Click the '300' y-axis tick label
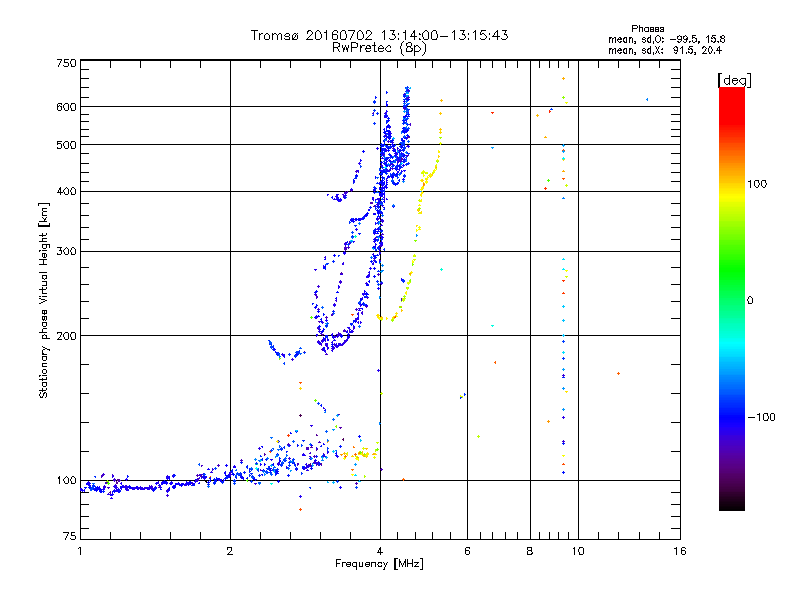This screenshot has height=600, width=800. point(66,252)
